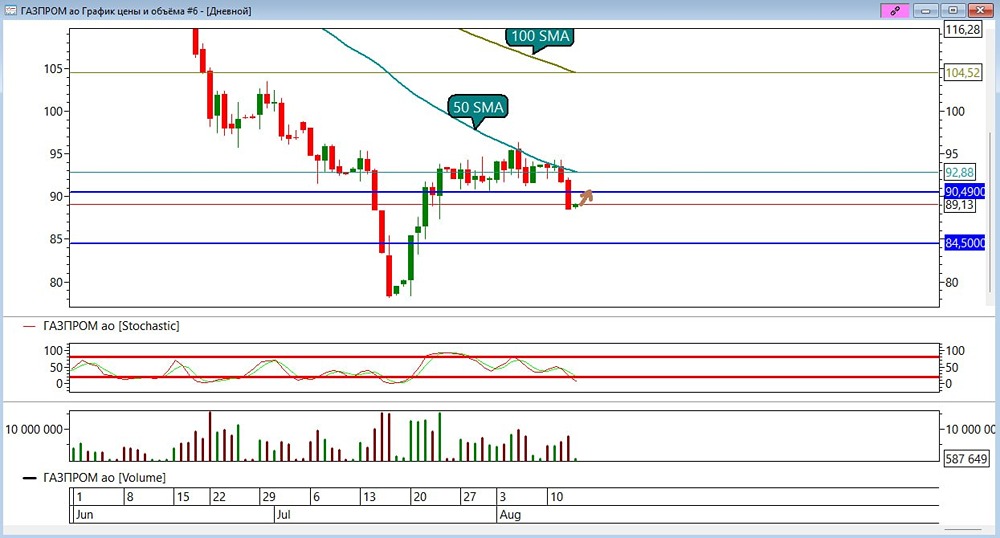Click the 95 value on right price axis
This screenshot has height=538, width=1000.
952,154
